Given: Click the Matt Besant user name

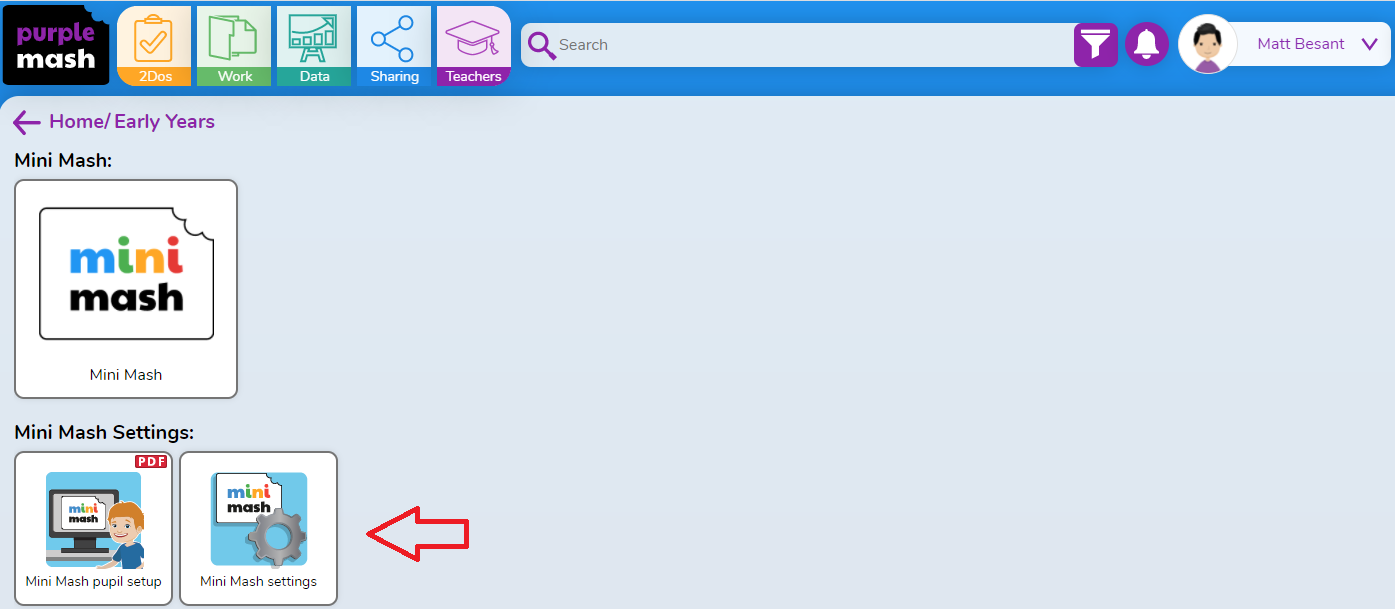Looking at the screenshot, I should [1301, 44].
